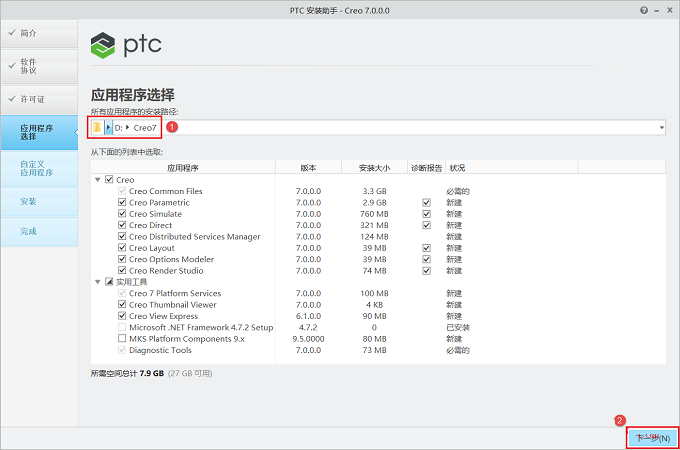Click the 7.9 GB total space text
680x450 pixels.
pyautogui.click(x=151, y=373)
